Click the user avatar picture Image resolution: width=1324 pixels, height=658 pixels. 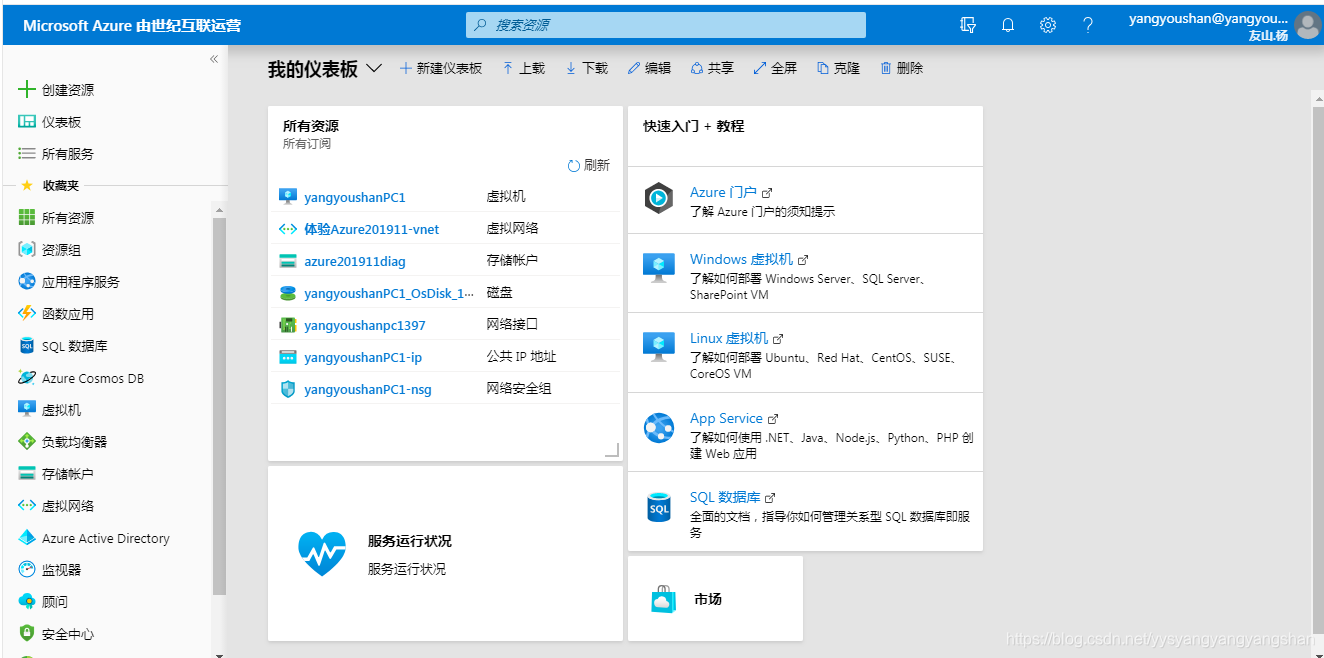coord(1308,26)
